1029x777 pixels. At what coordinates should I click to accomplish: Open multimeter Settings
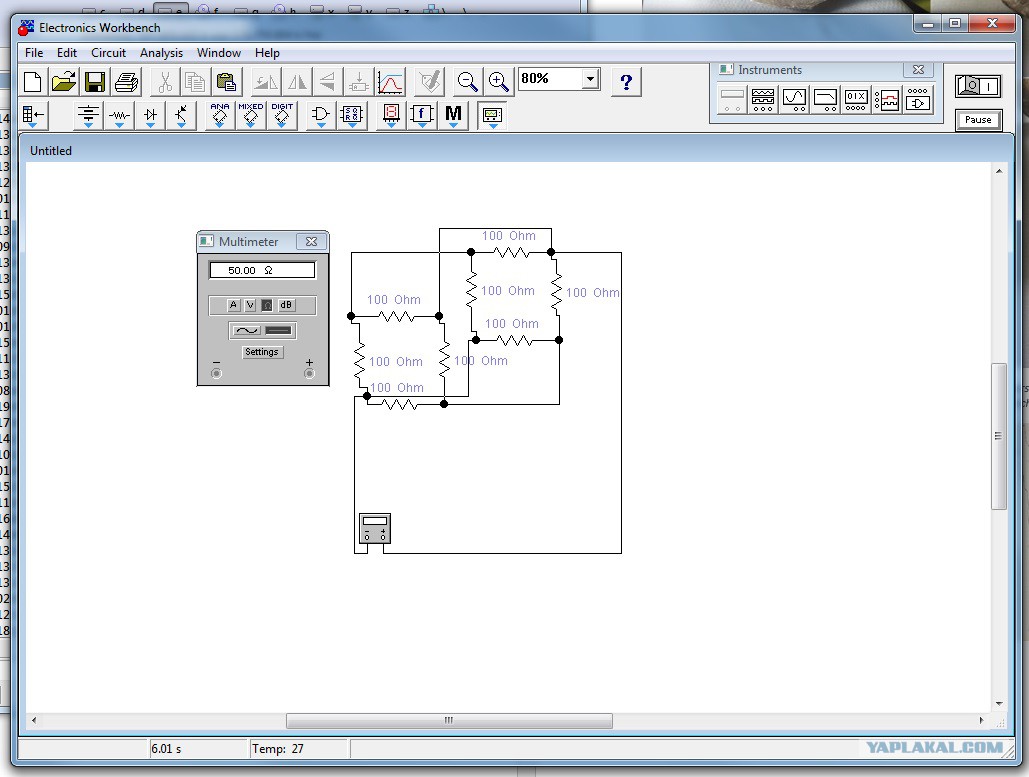(x=262, y=352)
